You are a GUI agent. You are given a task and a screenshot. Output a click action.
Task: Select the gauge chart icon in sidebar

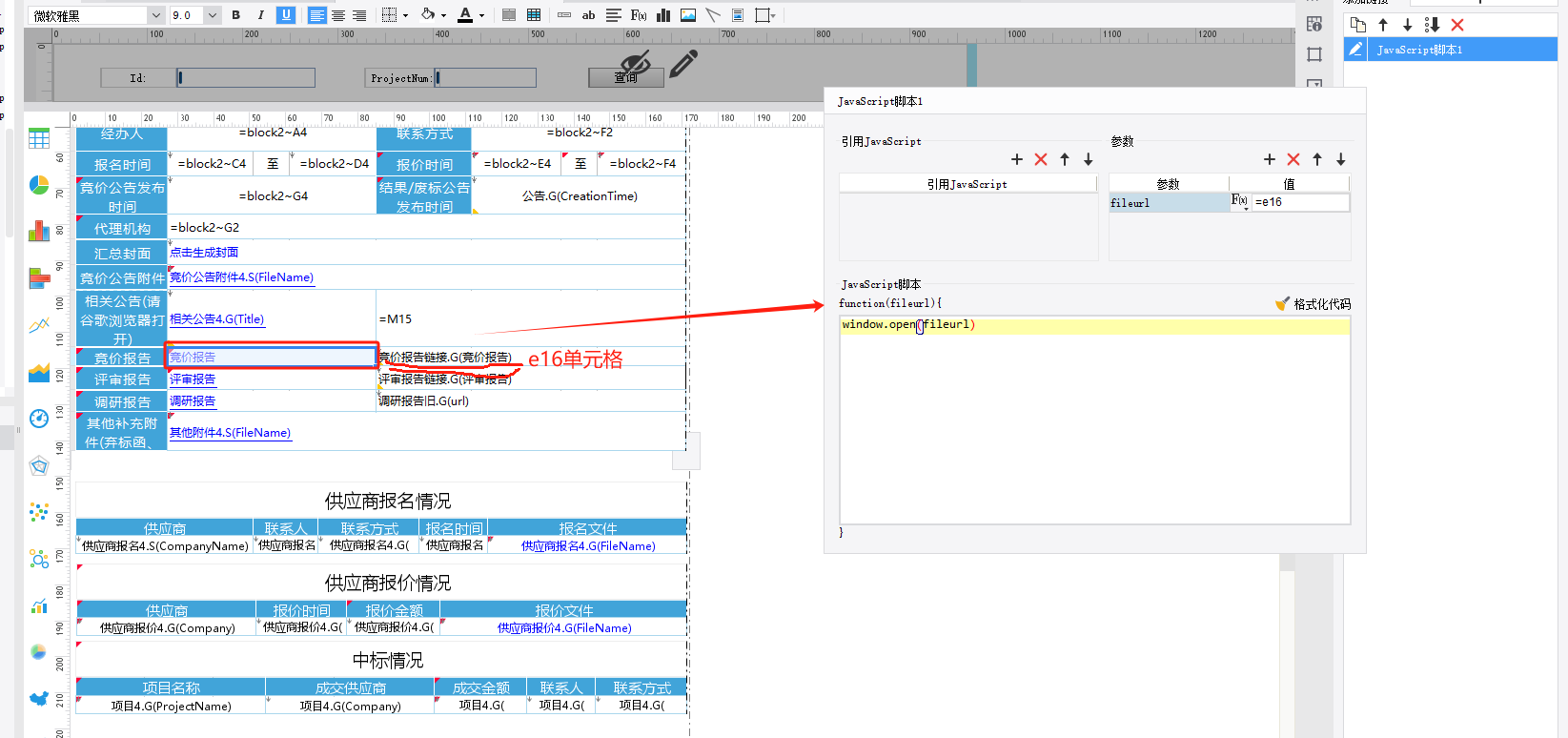coord(39,419)
